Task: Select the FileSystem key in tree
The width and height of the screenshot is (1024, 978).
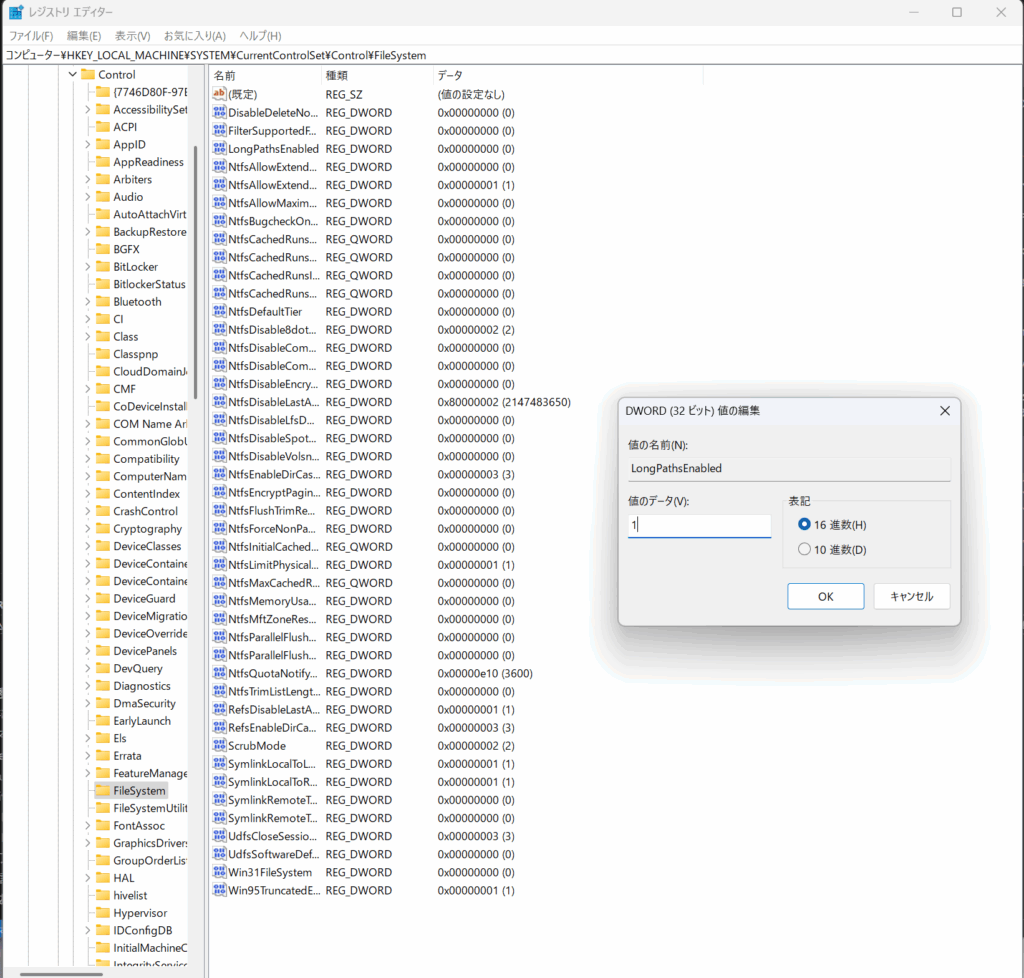Action: point(139,790)
